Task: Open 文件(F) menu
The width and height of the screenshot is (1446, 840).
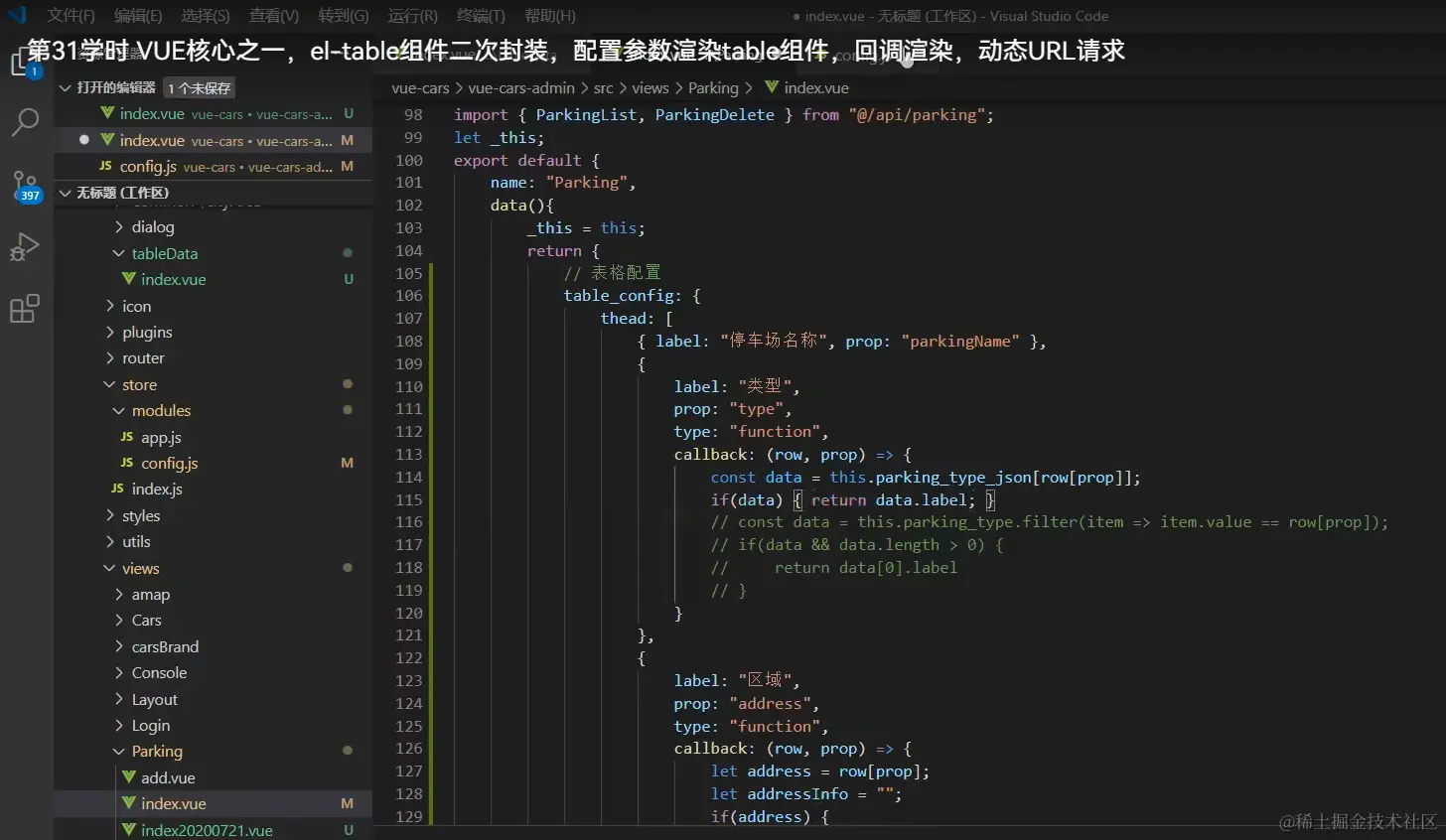Action: pos(71,16)
